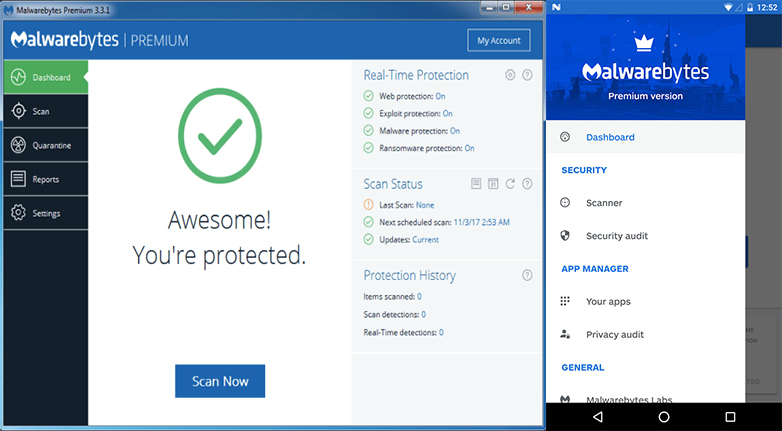782x431 pixels.
Task: Click Real-Time detections count 0
Action: click(441, 332)
